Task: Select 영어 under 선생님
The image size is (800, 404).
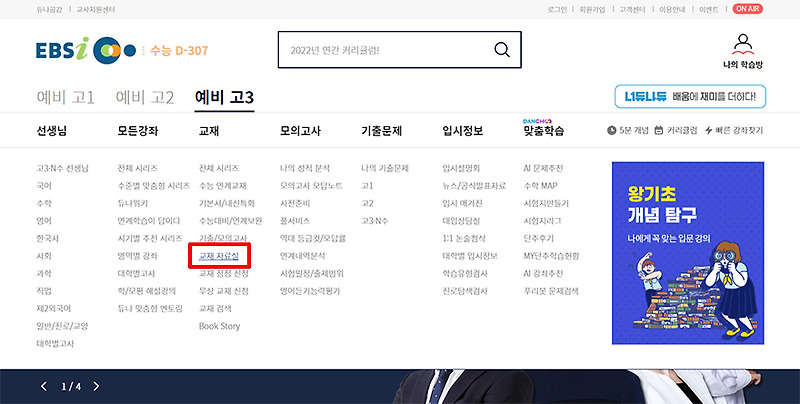Action: pyautogui.click(x=44, y=221)
